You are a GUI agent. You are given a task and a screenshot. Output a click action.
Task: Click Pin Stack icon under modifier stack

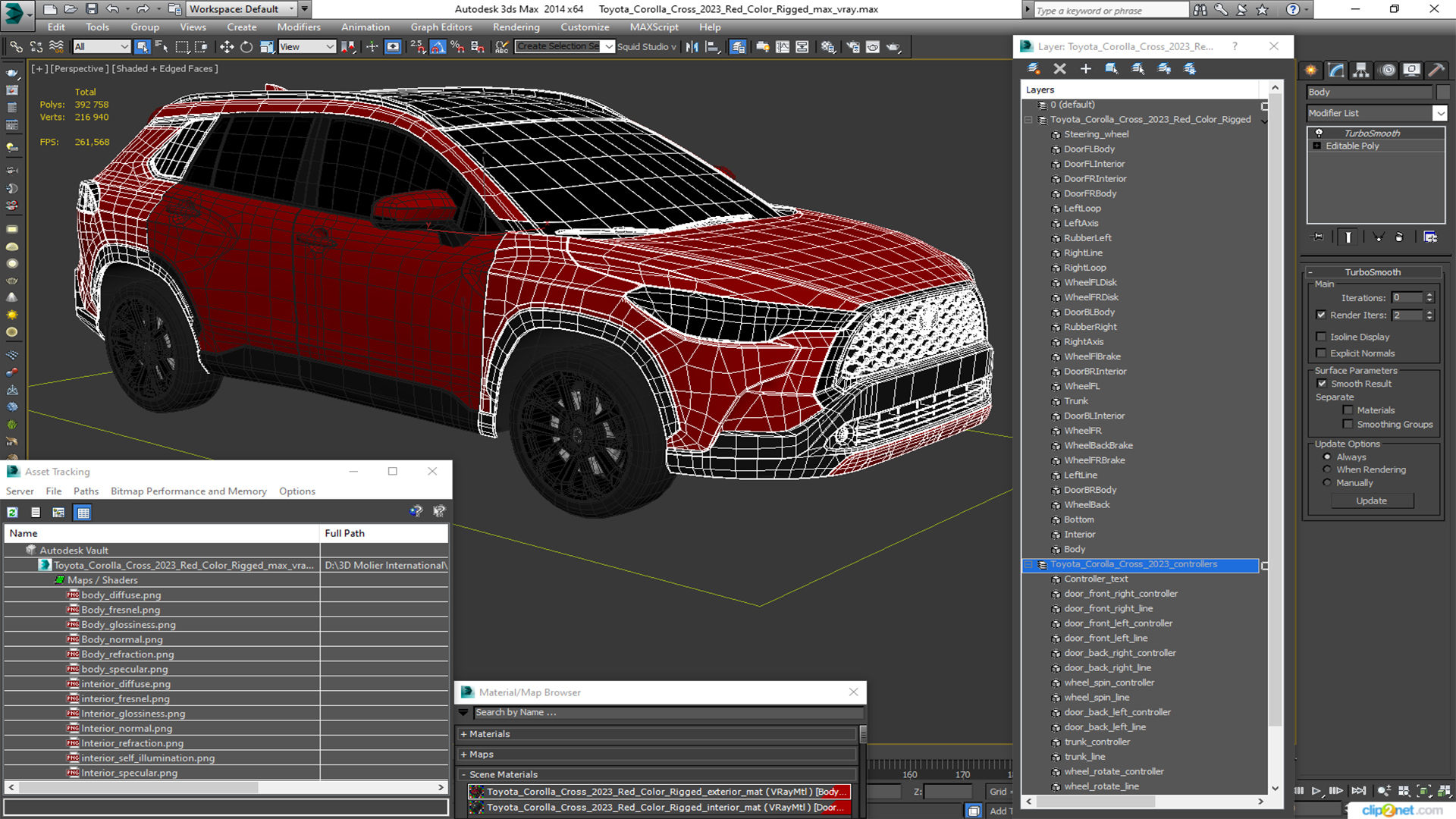click(x=1317, y=237)
